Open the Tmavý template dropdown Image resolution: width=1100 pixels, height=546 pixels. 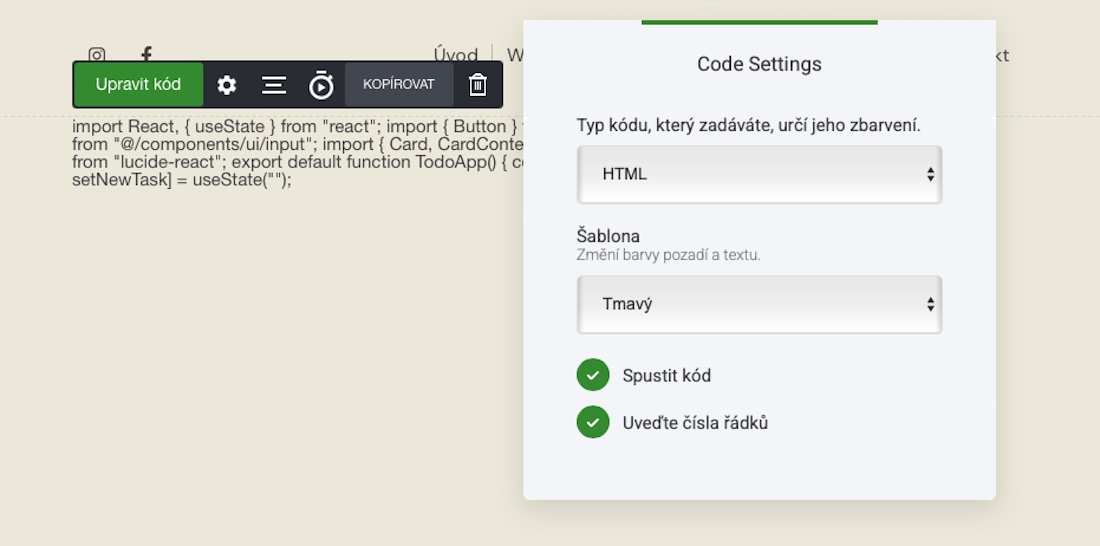759,304
